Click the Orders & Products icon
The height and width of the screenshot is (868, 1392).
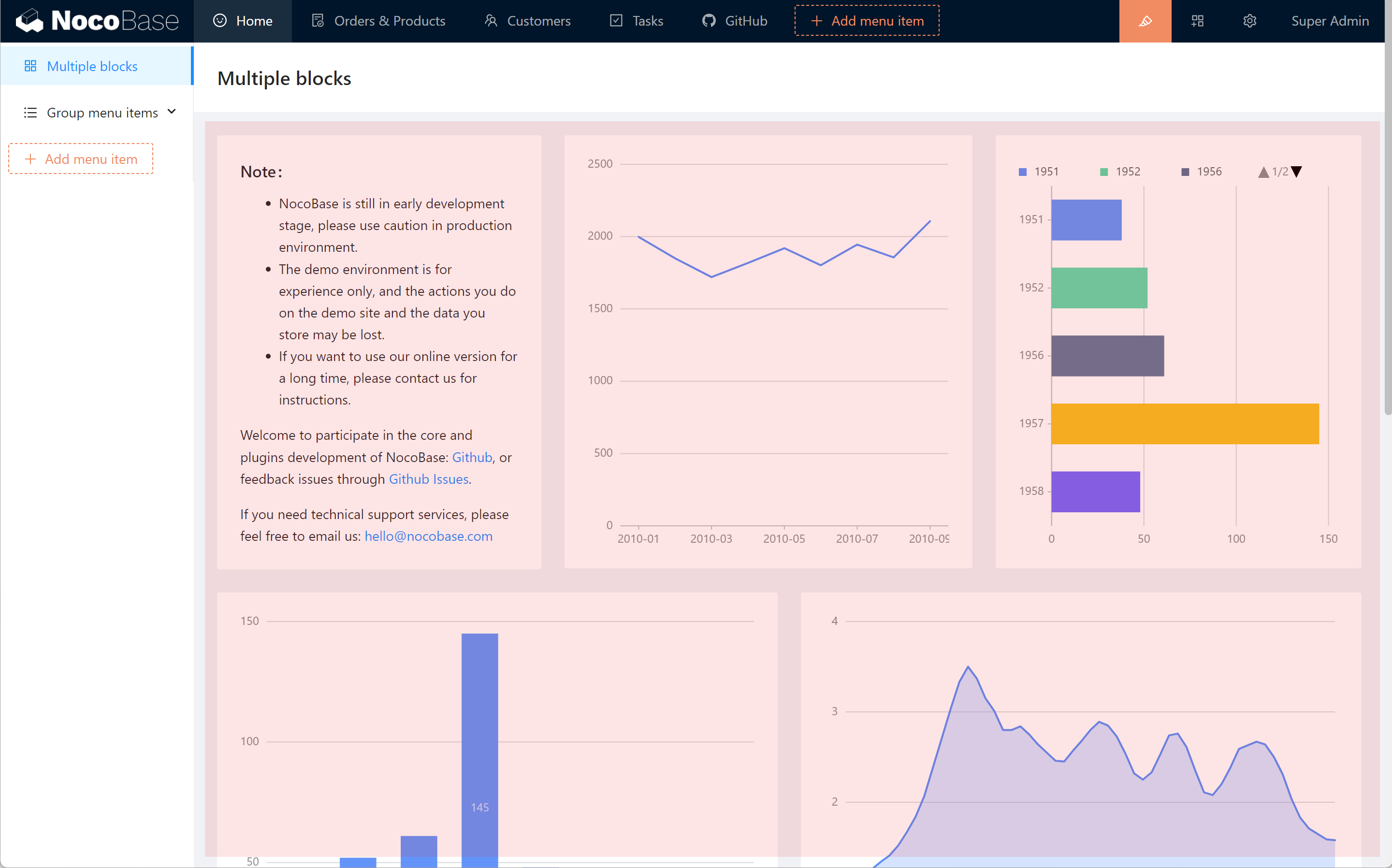pyautogui.click(x=318, y=21)
